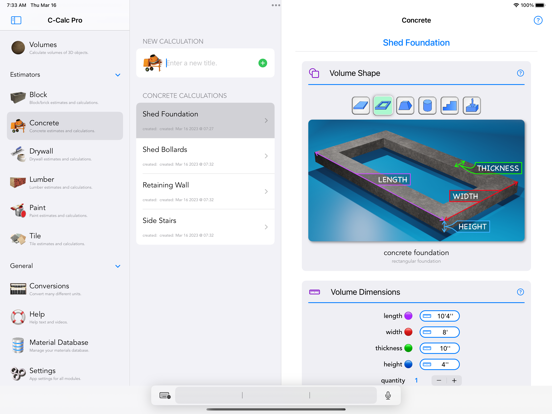The image size is (552, 414).
Task: Select the trapezoid wedge volume shape
Action: click(405, 105)
